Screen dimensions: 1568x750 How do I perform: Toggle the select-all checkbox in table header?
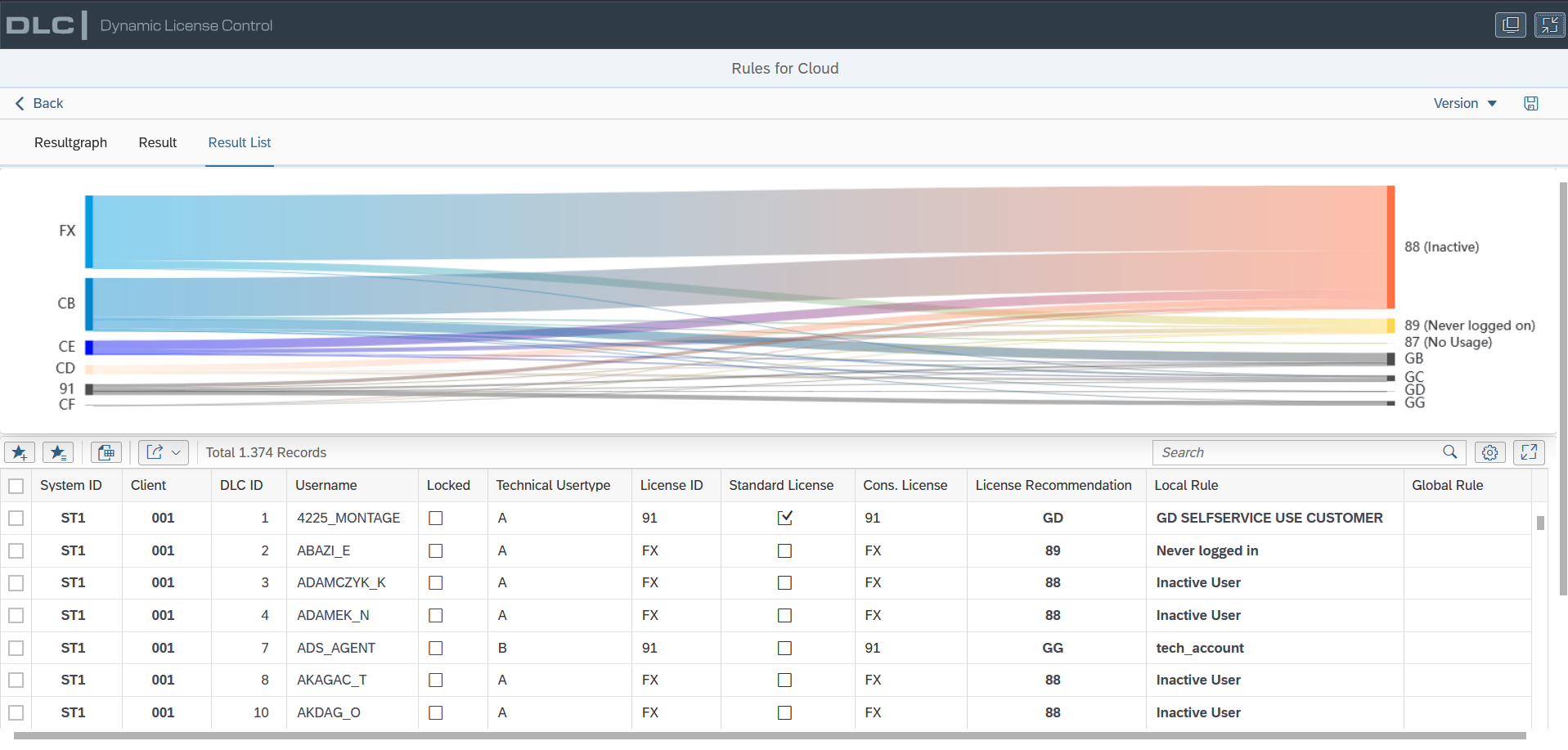click(16, 486)
